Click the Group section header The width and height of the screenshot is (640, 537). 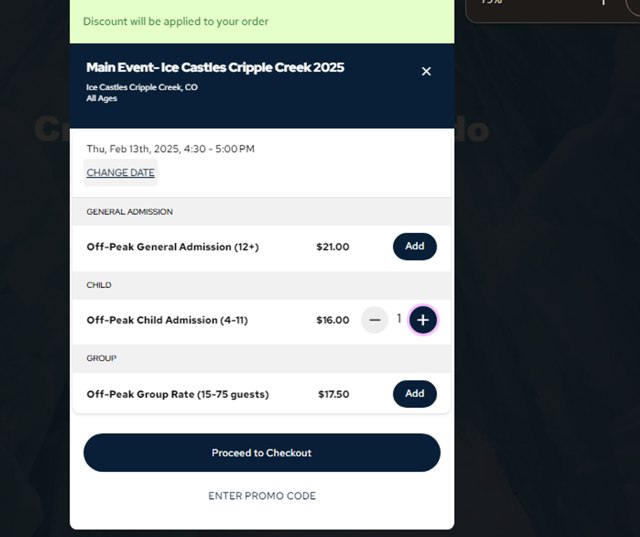(x=101, y=358)
